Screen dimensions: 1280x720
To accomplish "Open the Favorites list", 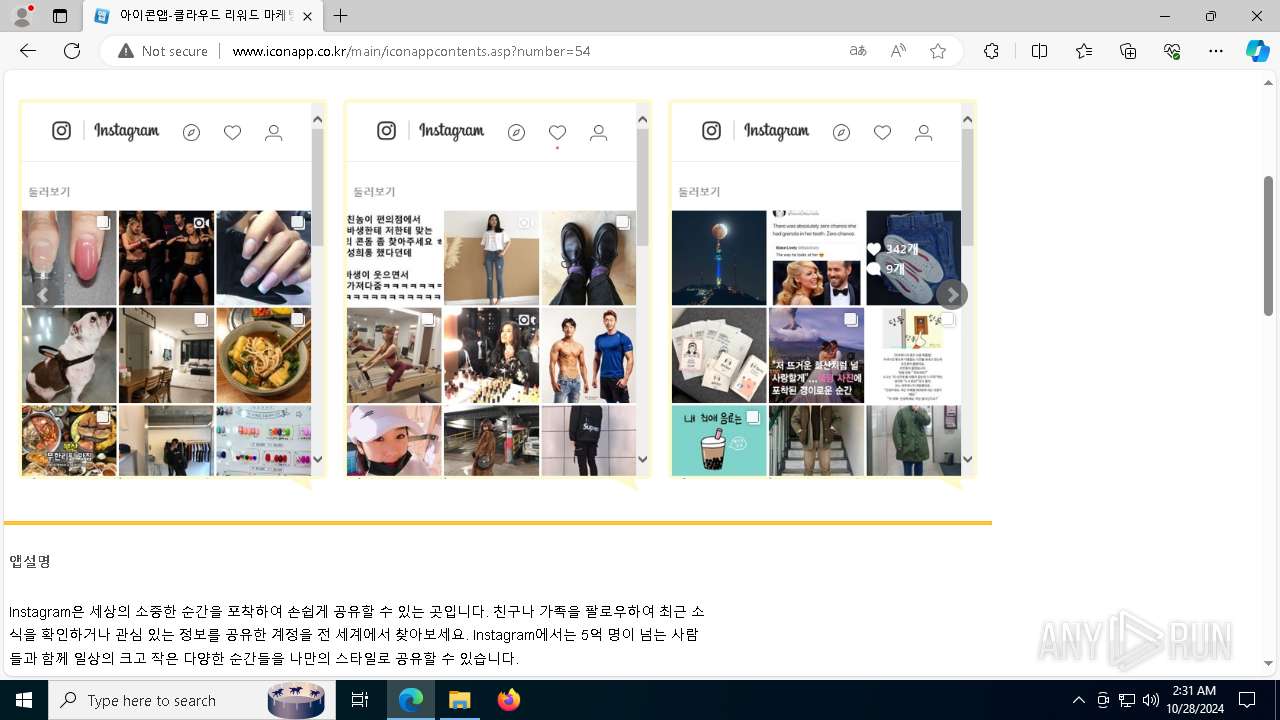I will click(x=1084, y=51).
